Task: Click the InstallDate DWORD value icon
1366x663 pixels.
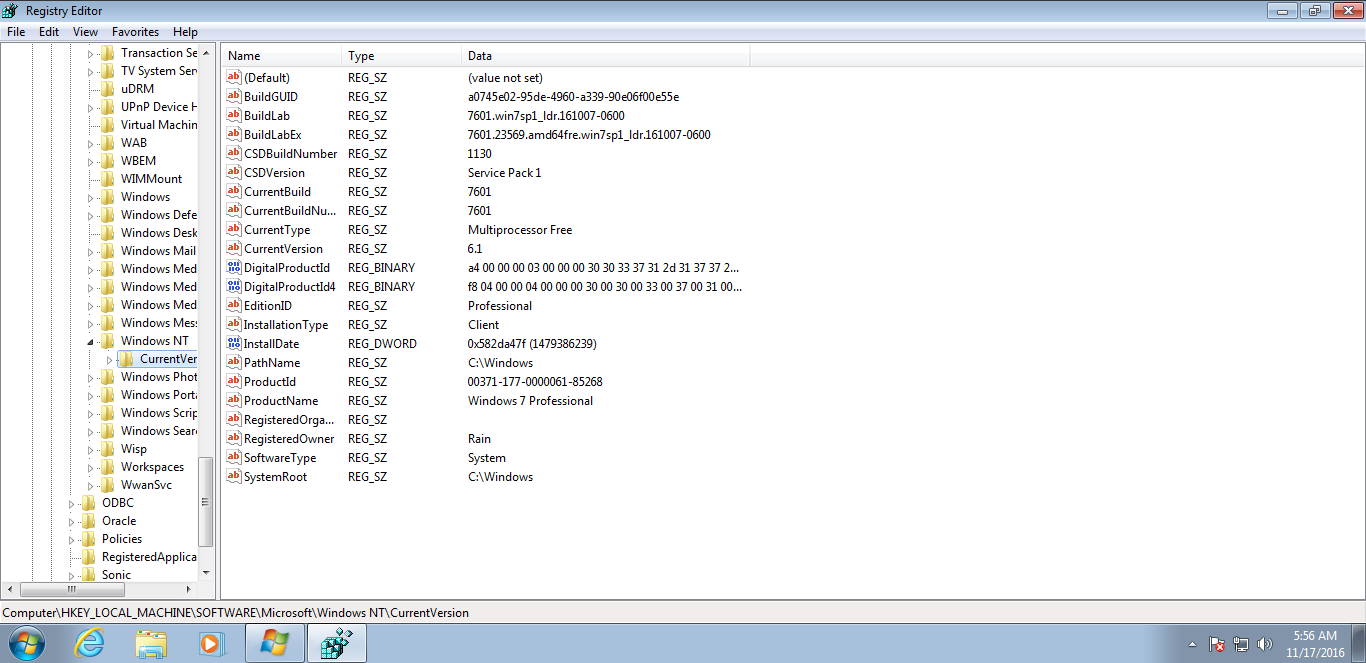Action: [x=234, y=344]
